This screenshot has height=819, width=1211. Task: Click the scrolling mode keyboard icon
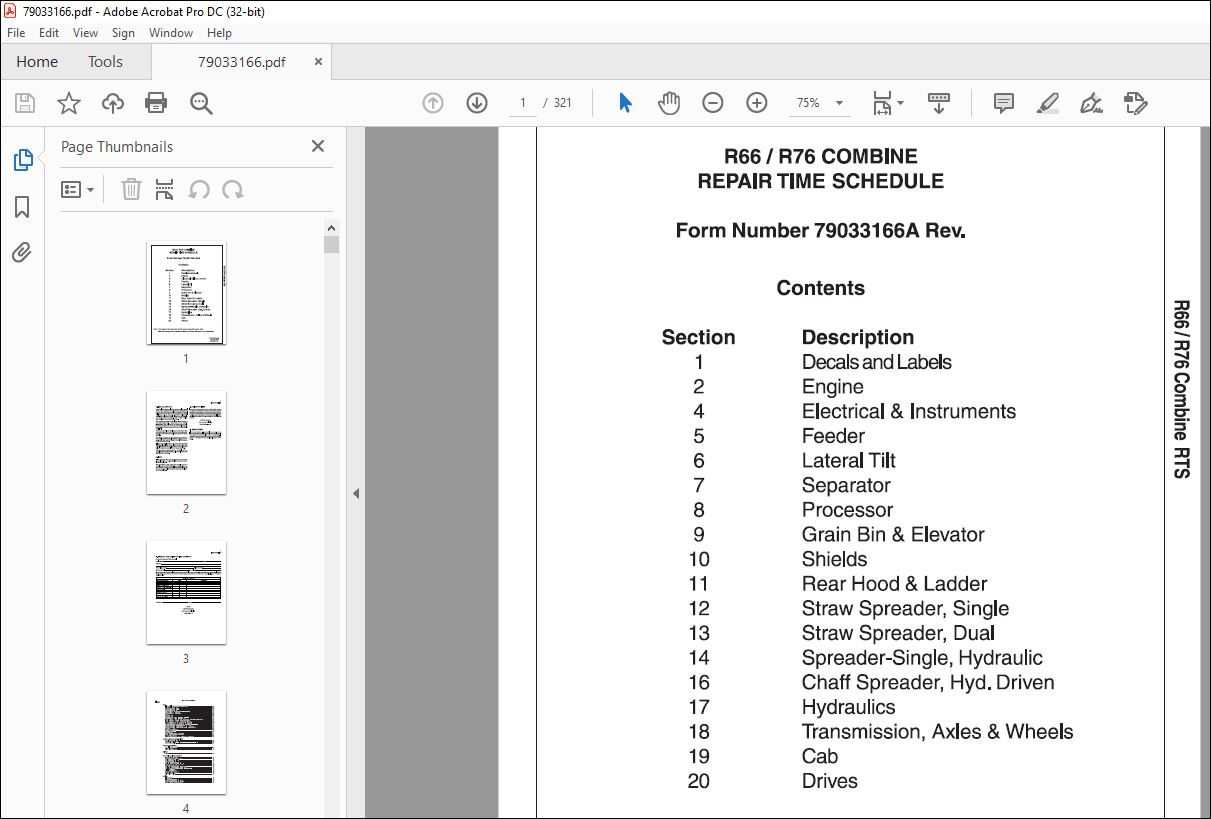click(x=939, y=103)
